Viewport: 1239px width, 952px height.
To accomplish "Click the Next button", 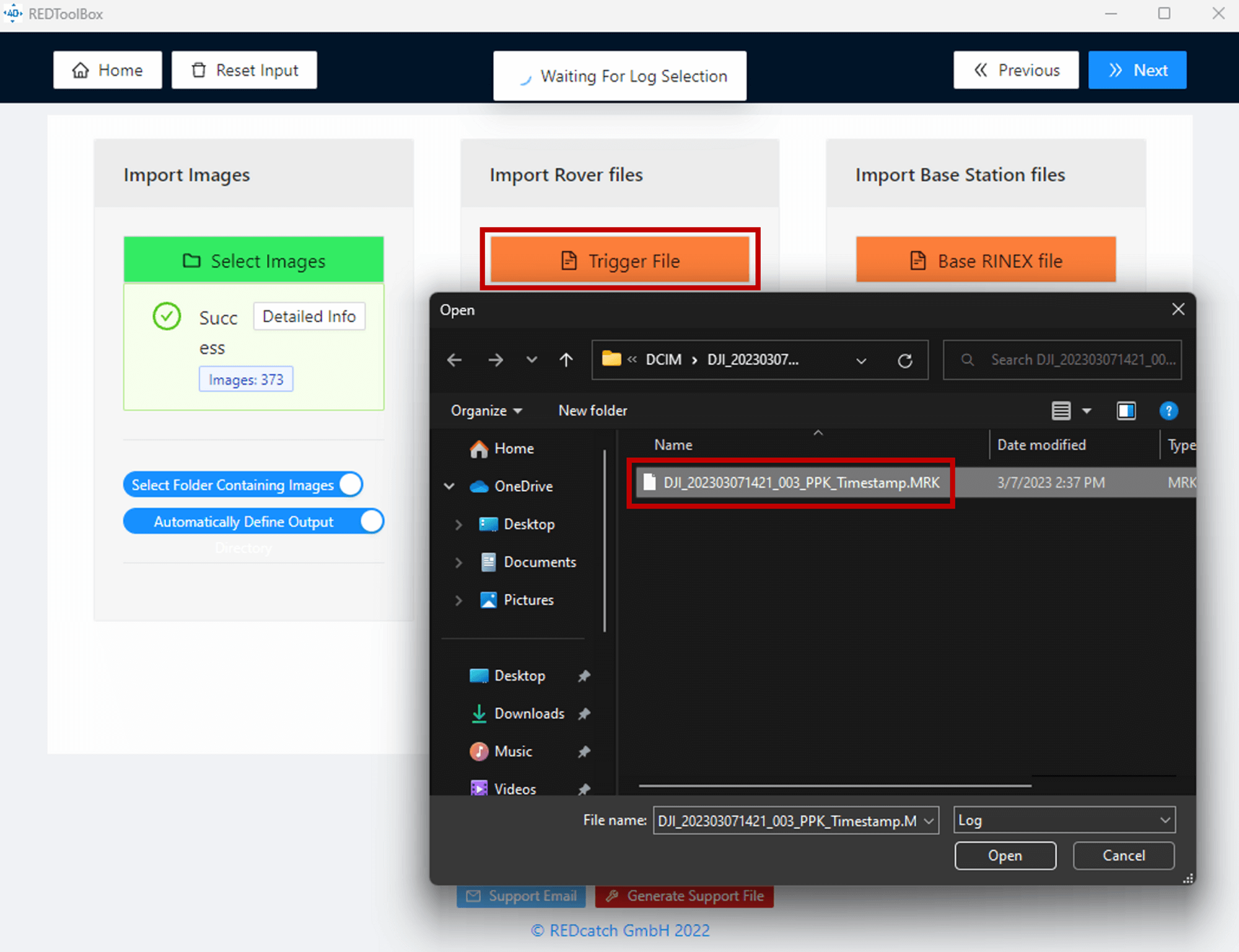I will point(1137,70).
